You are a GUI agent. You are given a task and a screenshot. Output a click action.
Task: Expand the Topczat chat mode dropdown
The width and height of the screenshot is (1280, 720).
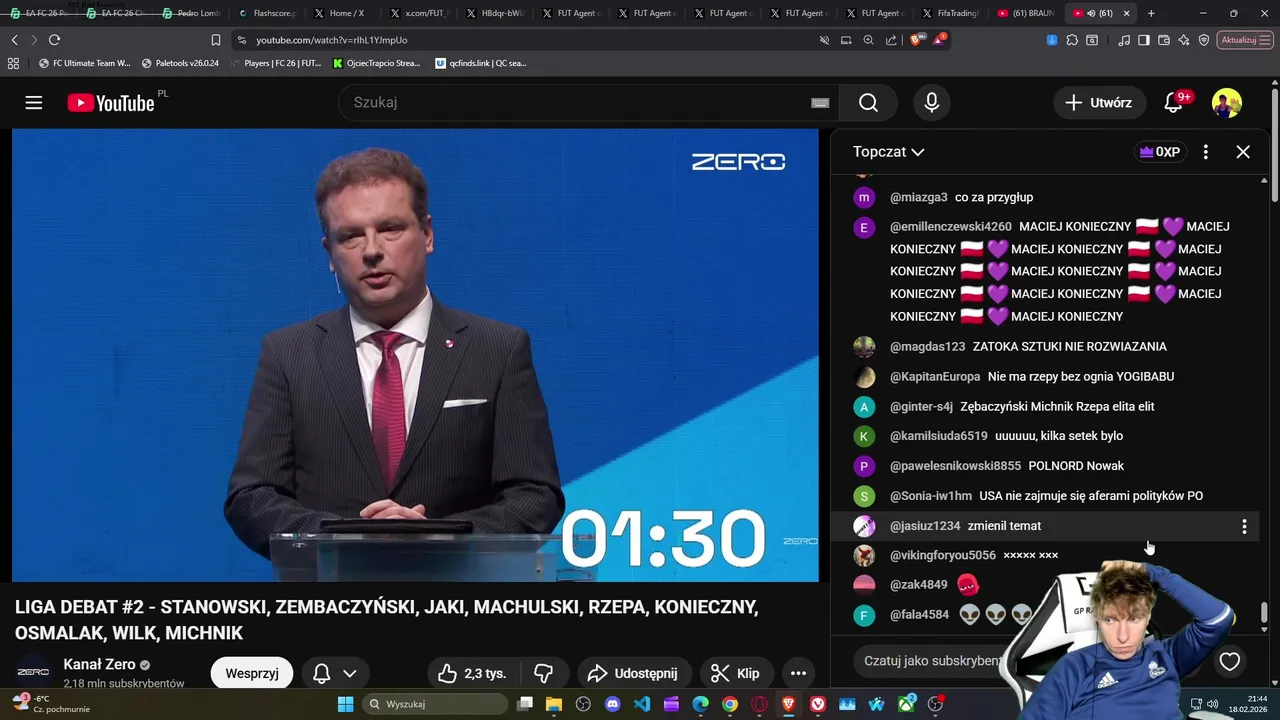[x=888, y=152]
